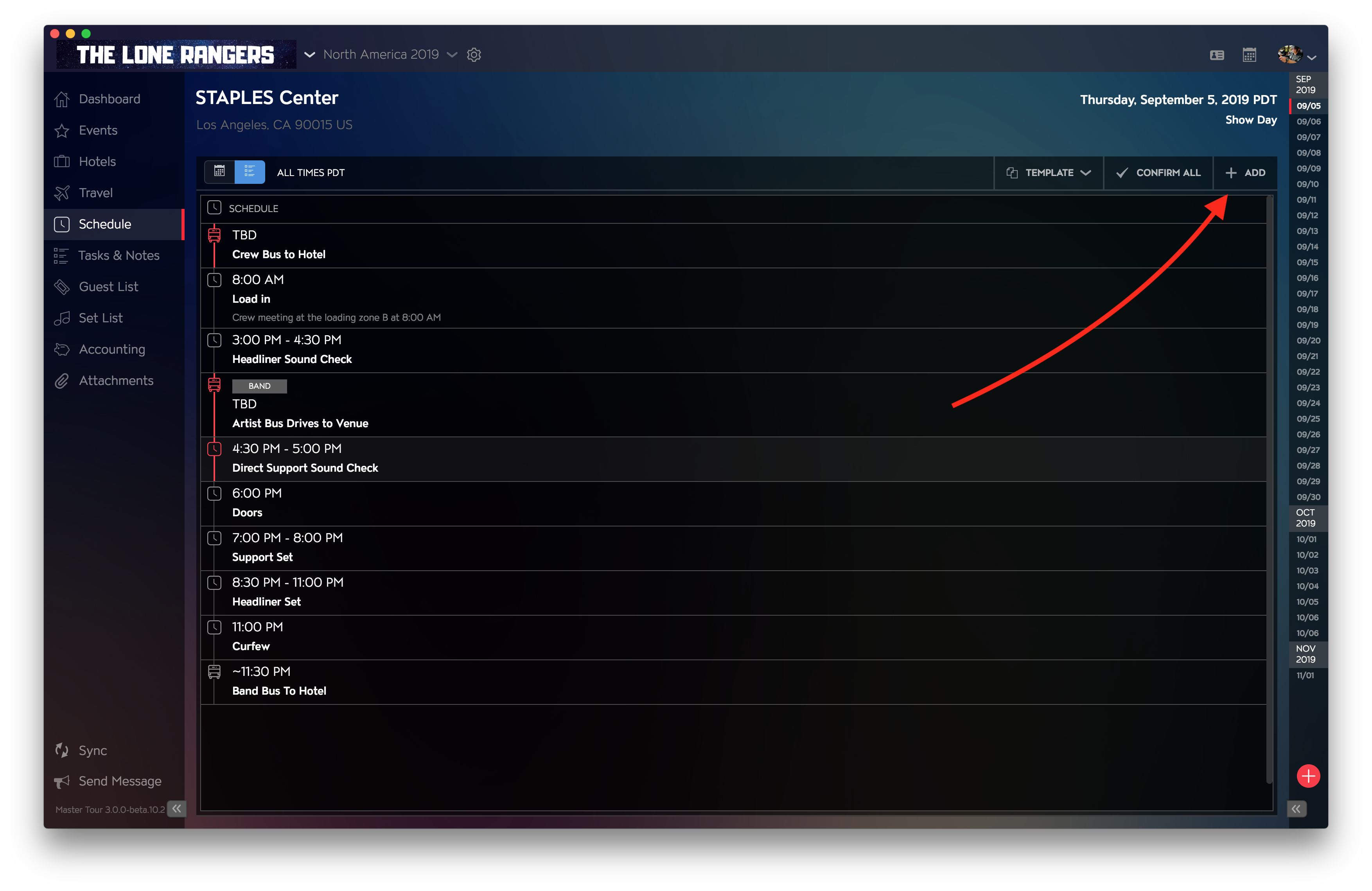The image size is (1372, 891).
Task: Click the Guest List ticket icon
Action: (62, 286)
